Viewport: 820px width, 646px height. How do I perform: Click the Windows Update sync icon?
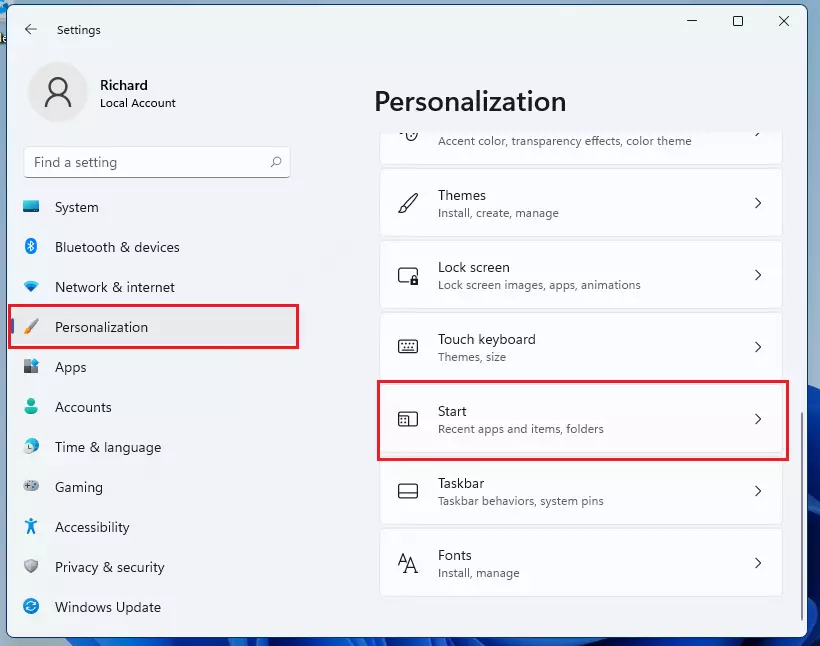coord(31,606)
